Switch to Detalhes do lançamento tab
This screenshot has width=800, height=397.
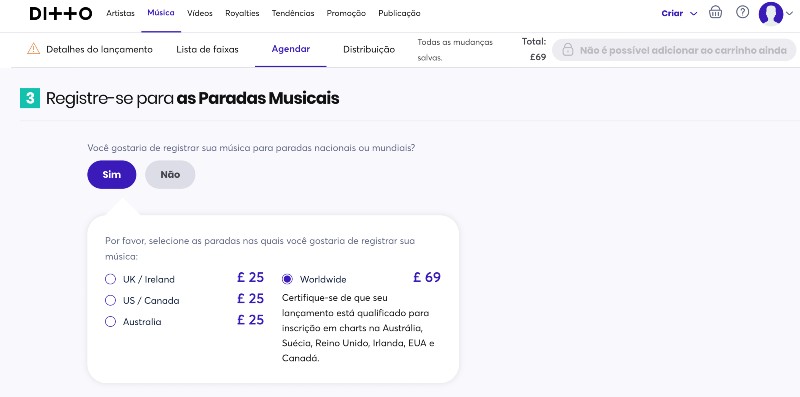[x=99, y=49]
